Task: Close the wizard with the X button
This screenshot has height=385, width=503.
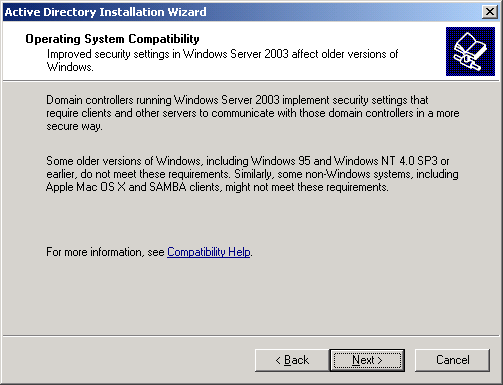Action: pos(490,12)
